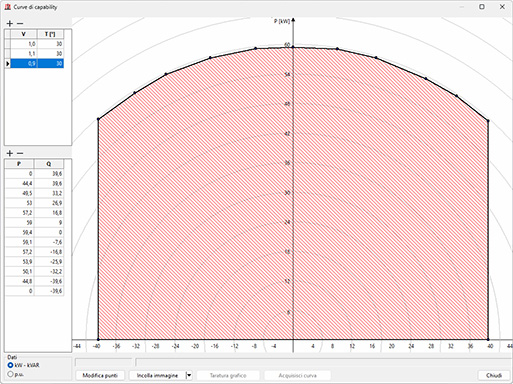Select Q cell -25,9

point(49,262)
